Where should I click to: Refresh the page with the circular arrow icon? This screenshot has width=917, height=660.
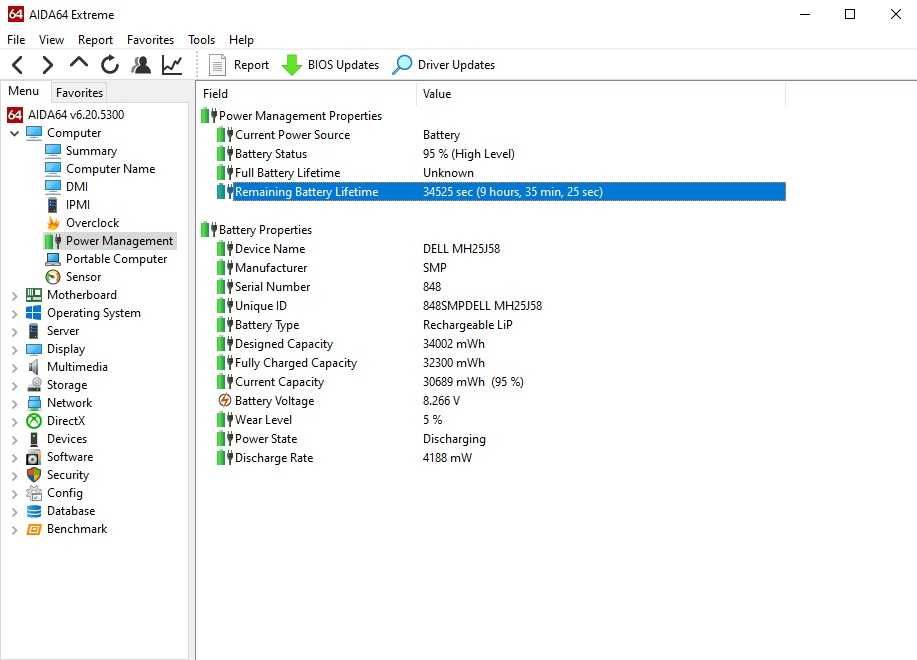tap(109, 65)
